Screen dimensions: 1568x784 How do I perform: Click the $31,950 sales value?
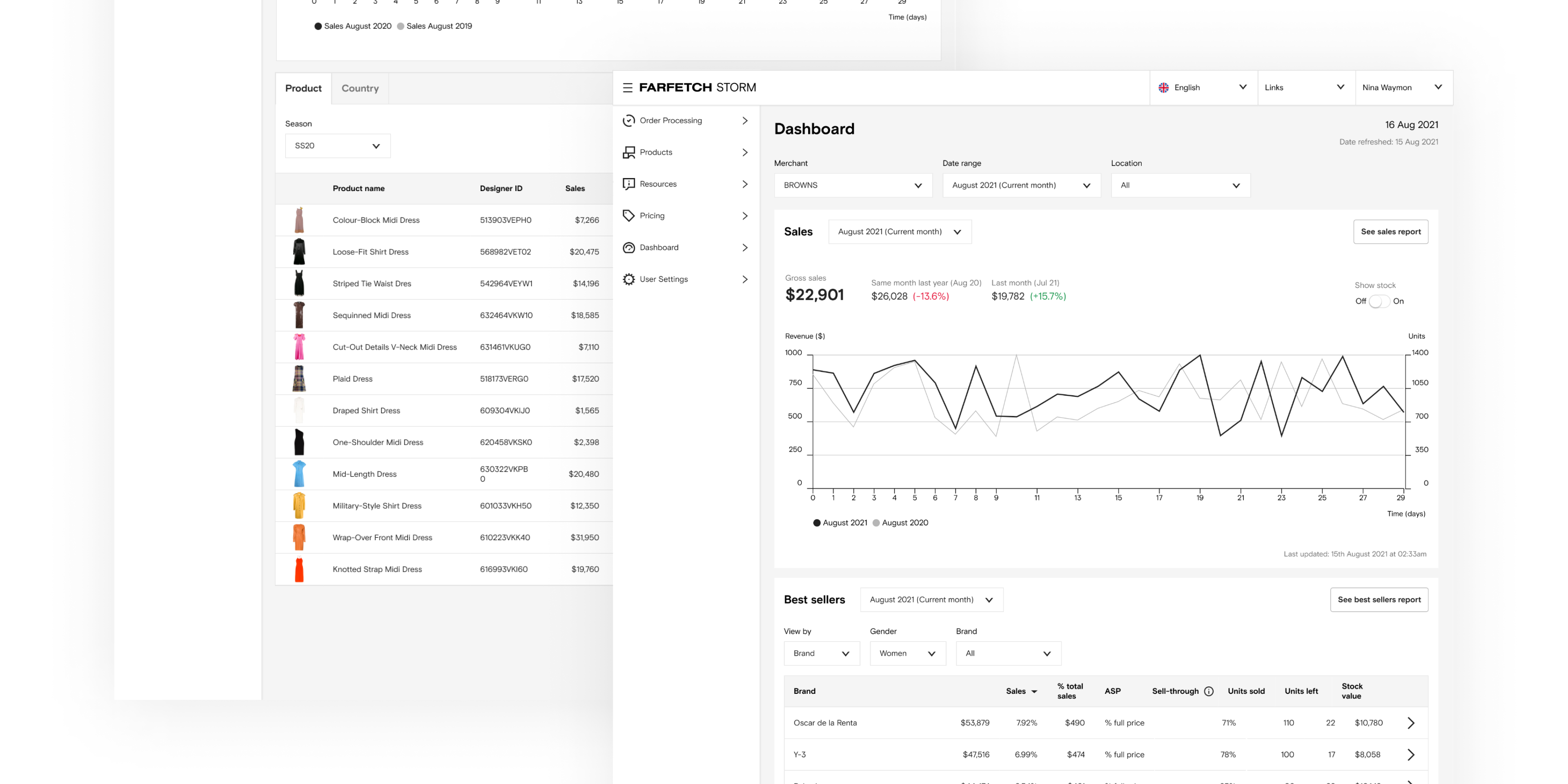click(x=584, y=537)
